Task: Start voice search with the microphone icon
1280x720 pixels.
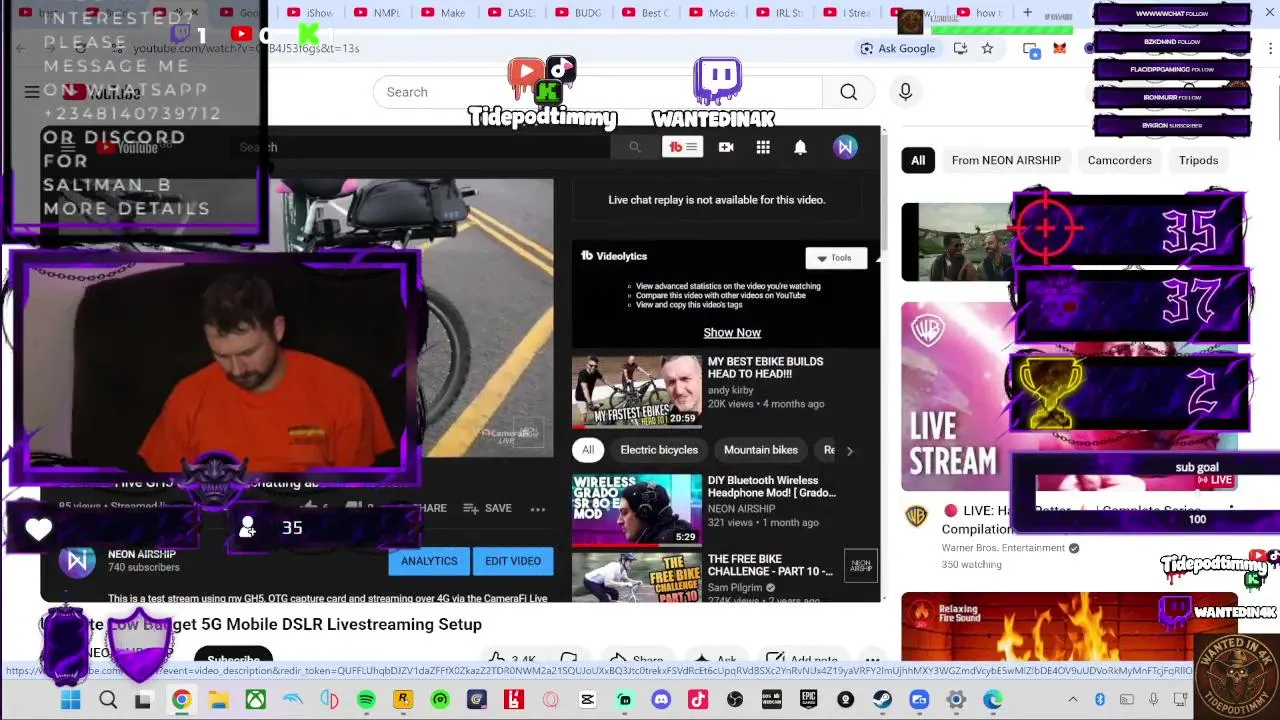Action: (905, 92)
